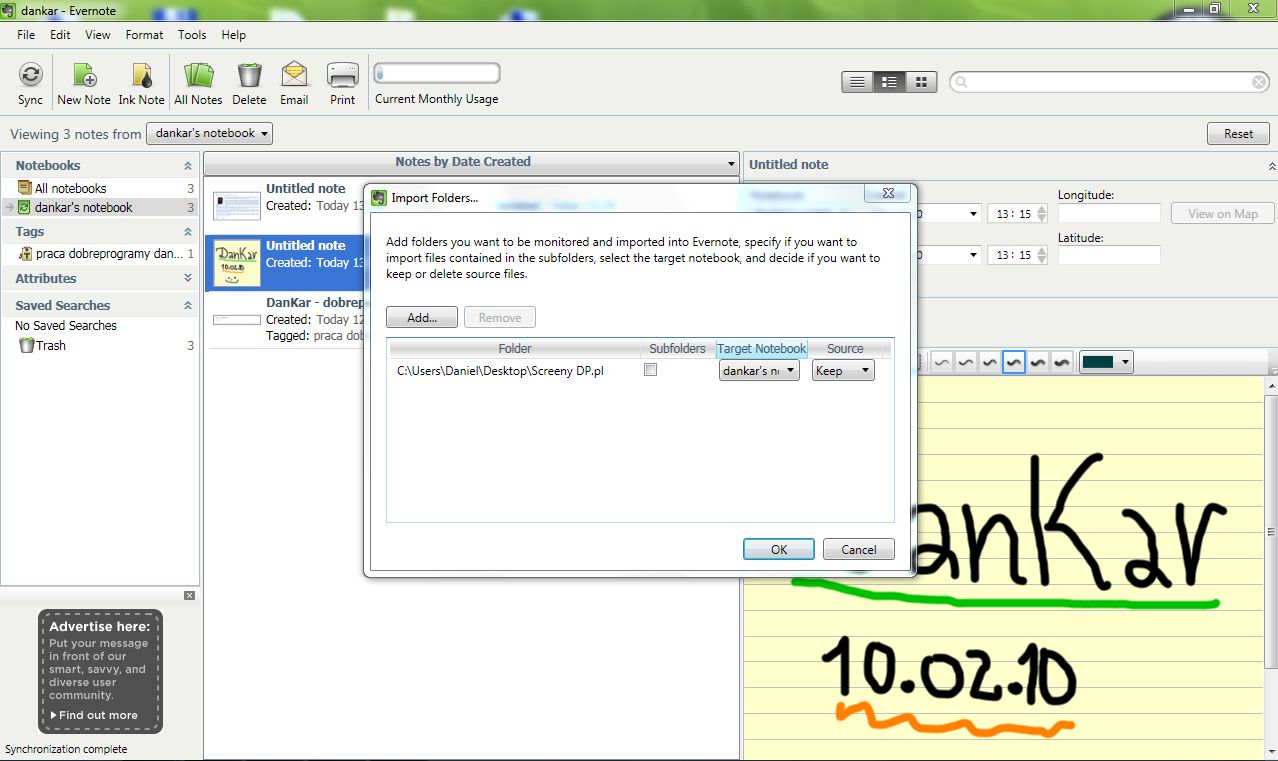Enable Subfolders for Screeny DP.pl folder

coord(651,369)
